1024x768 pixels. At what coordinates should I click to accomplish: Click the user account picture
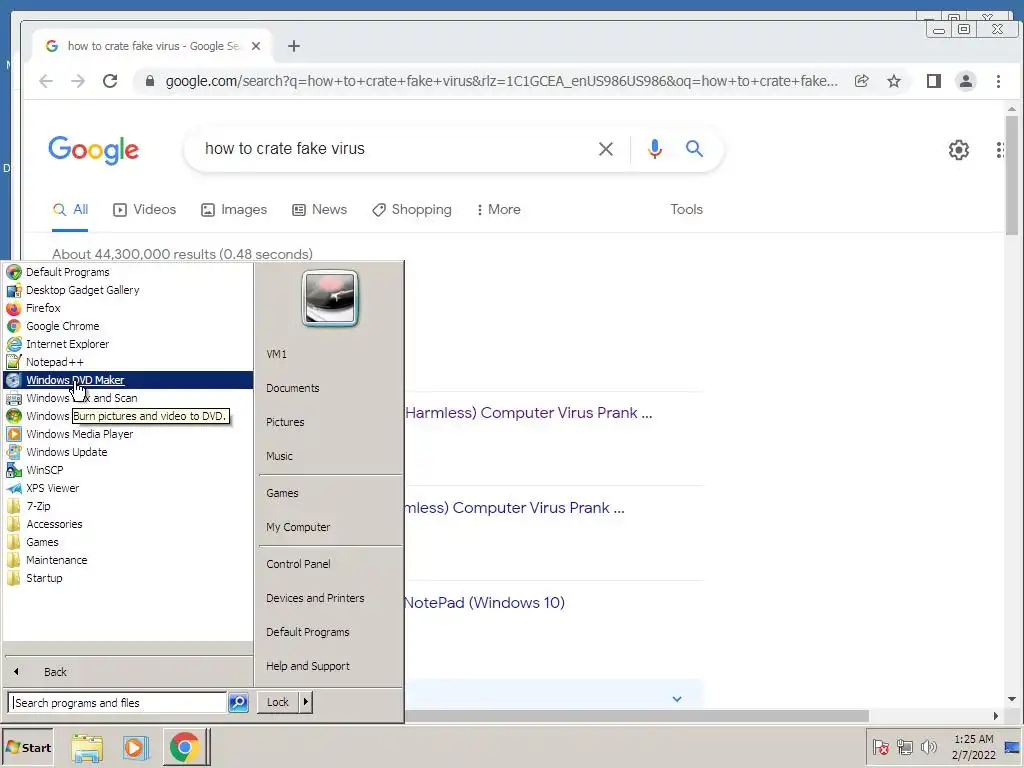coord(330,298)
